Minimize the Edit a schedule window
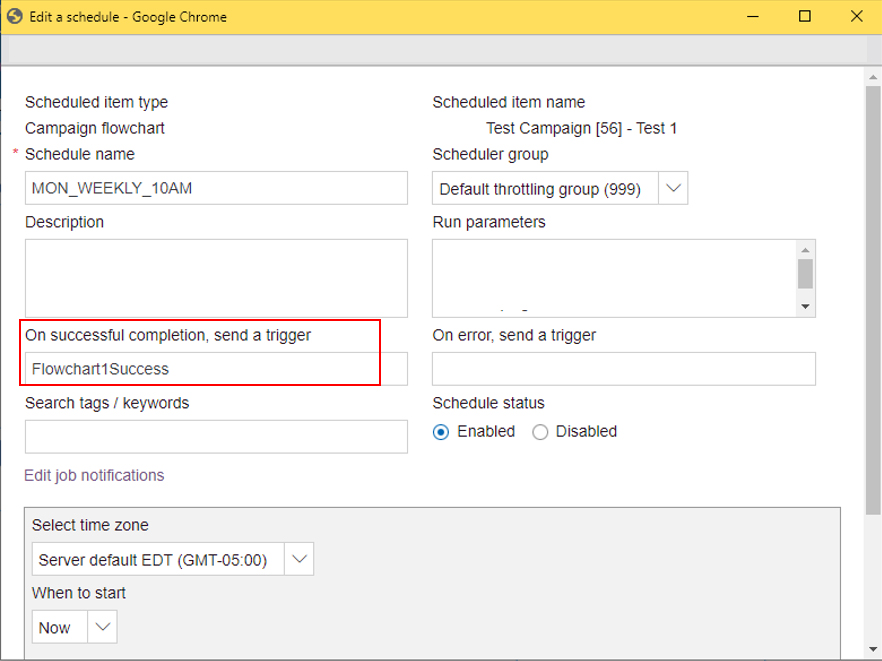This screenshot has height=661, width=882. coord(753,16)
